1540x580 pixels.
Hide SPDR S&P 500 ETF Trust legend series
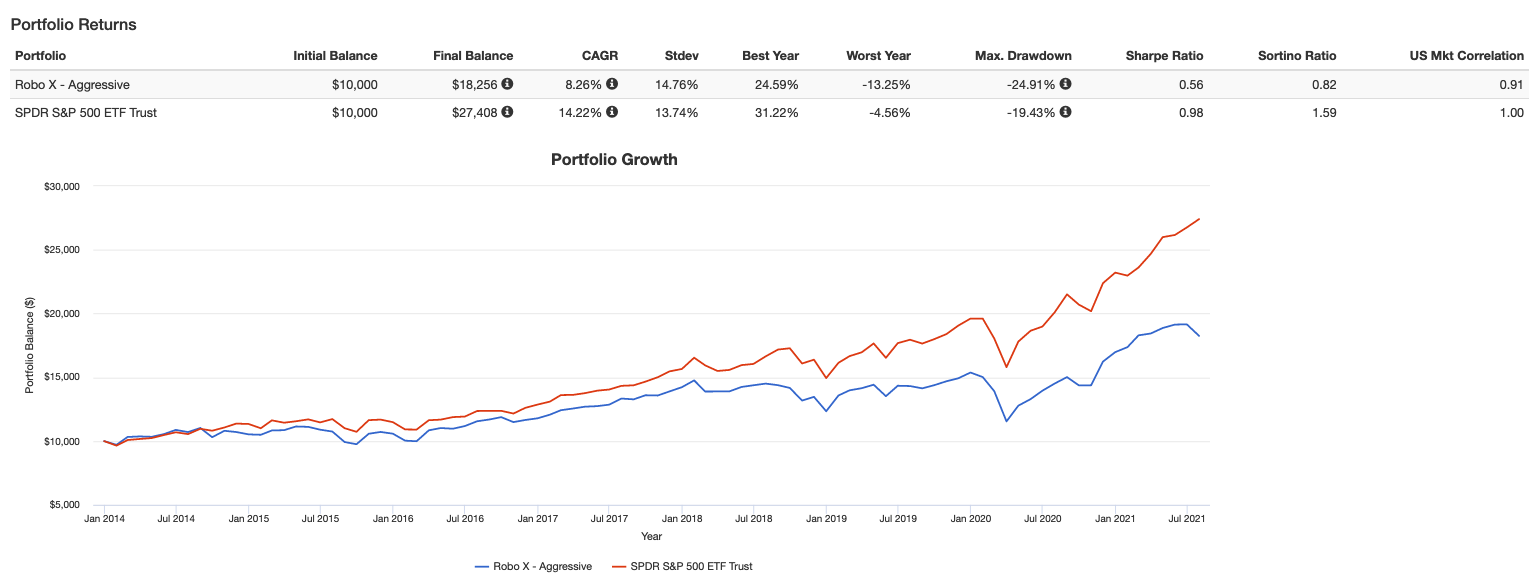pos(690,566)
